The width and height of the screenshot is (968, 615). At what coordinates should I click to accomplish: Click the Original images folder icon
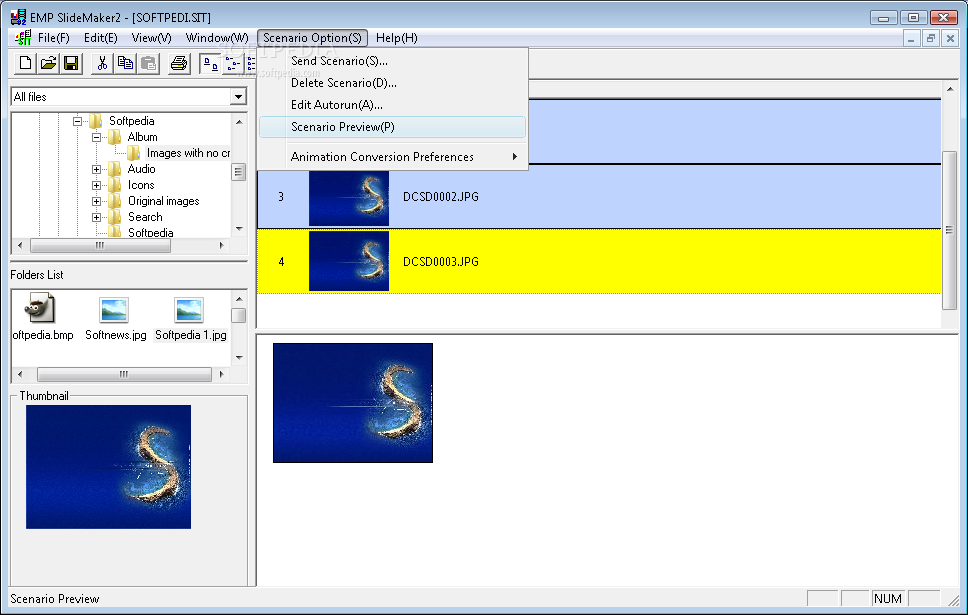click(x=114, y=201)
